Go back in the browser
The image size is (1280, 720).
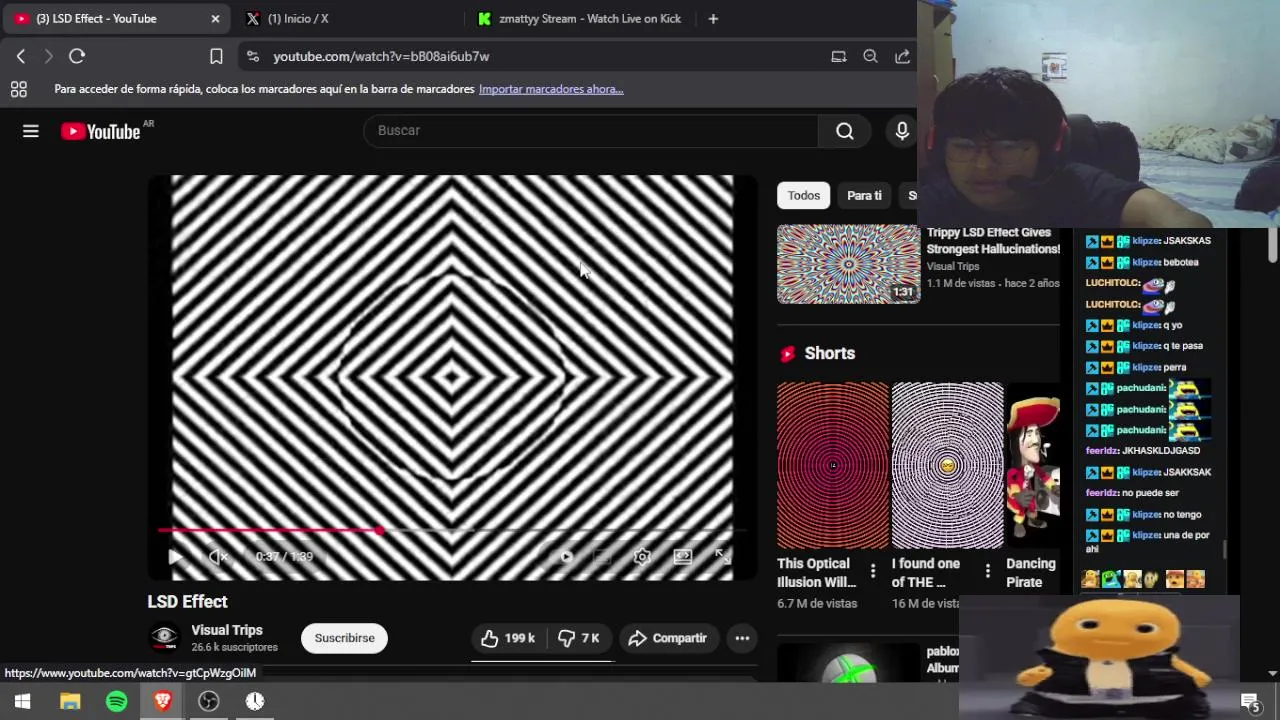point(21,57)
